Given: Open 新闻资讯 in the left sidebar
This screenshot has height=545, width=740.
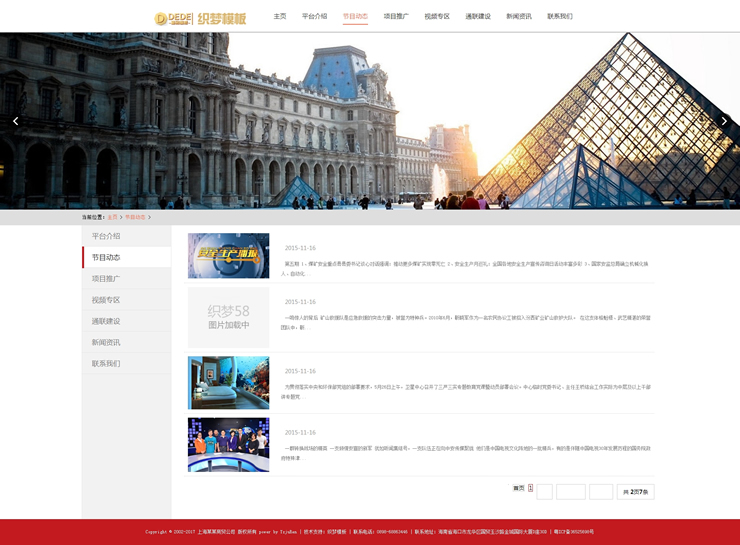Looking at the screenshot, I should [106, 342].
